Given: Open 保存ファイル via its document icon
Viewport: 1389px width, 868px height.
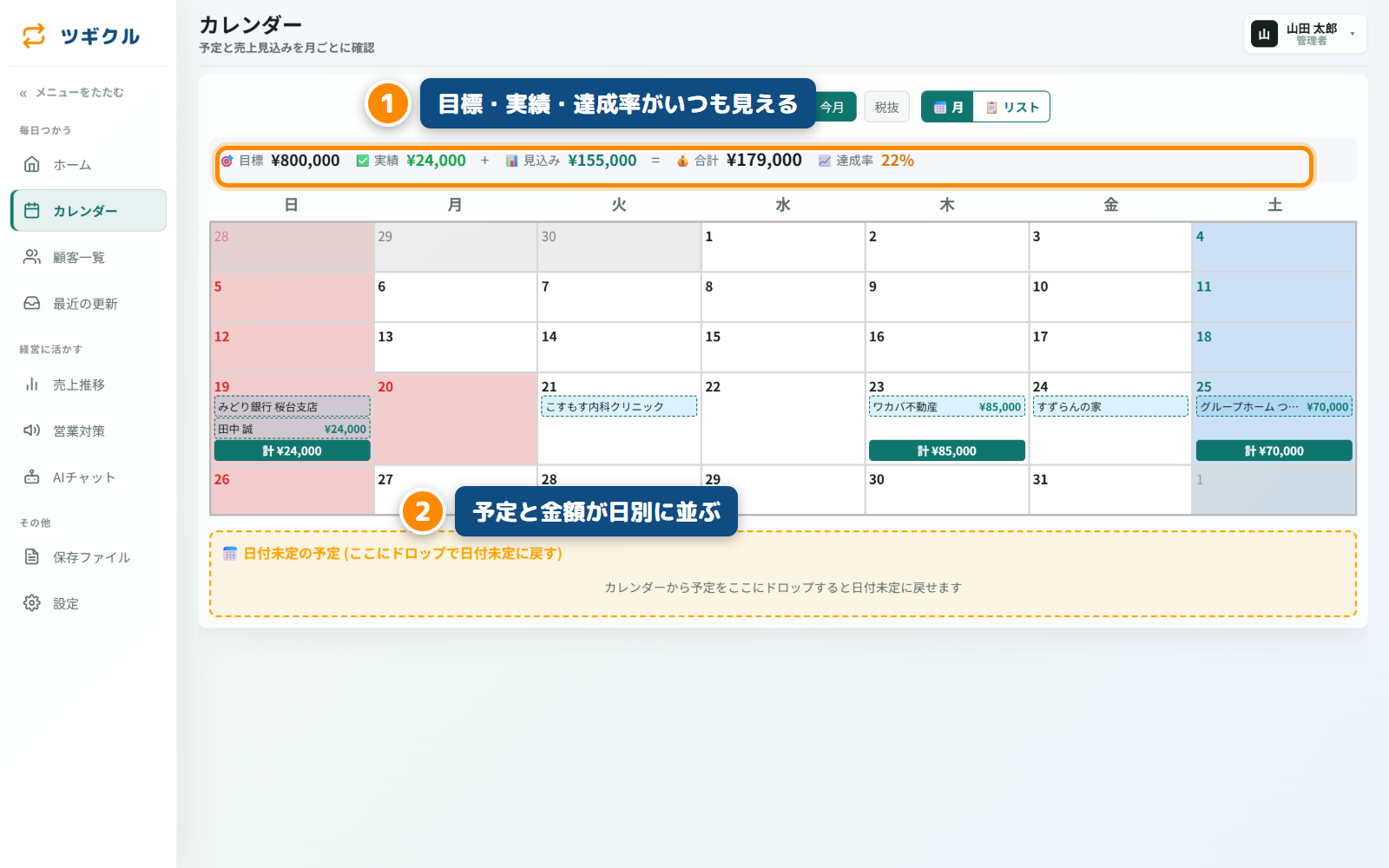Looking at the screenshot, I should pos(32,556).
